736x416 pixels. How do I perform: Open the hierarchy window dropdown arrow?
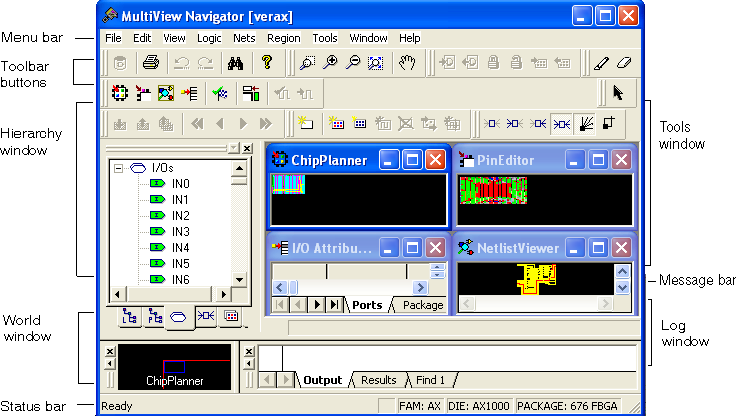point(234,148)
